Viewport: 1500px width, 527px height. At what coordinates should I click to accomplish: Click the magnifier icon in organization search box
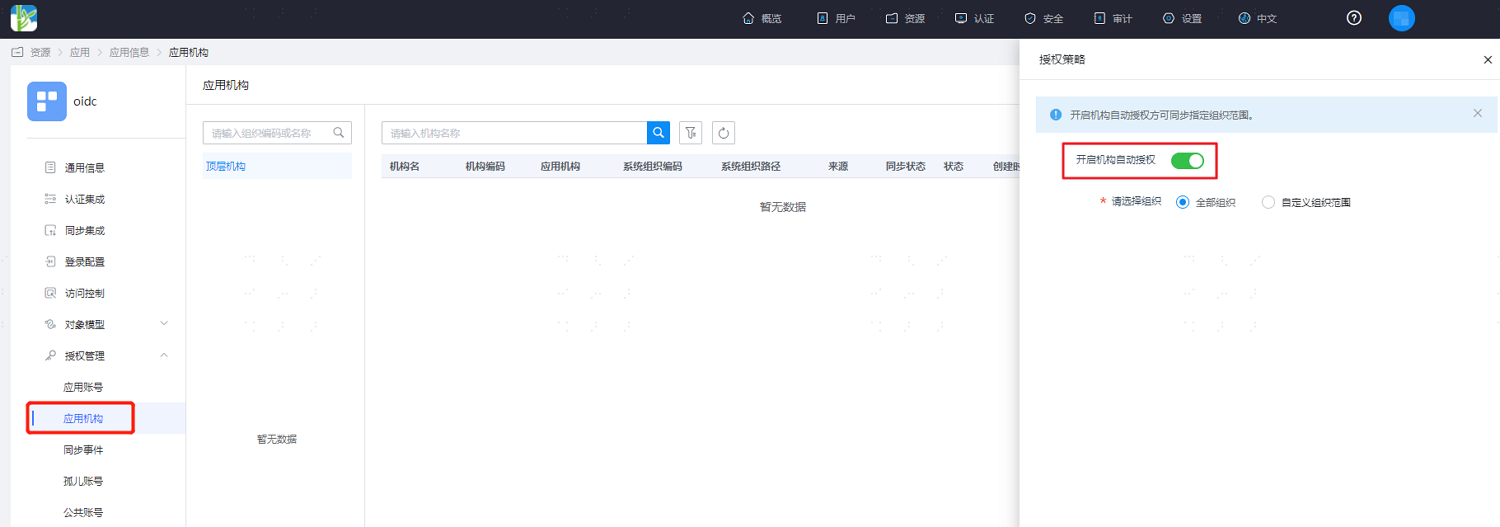point(339,132)
